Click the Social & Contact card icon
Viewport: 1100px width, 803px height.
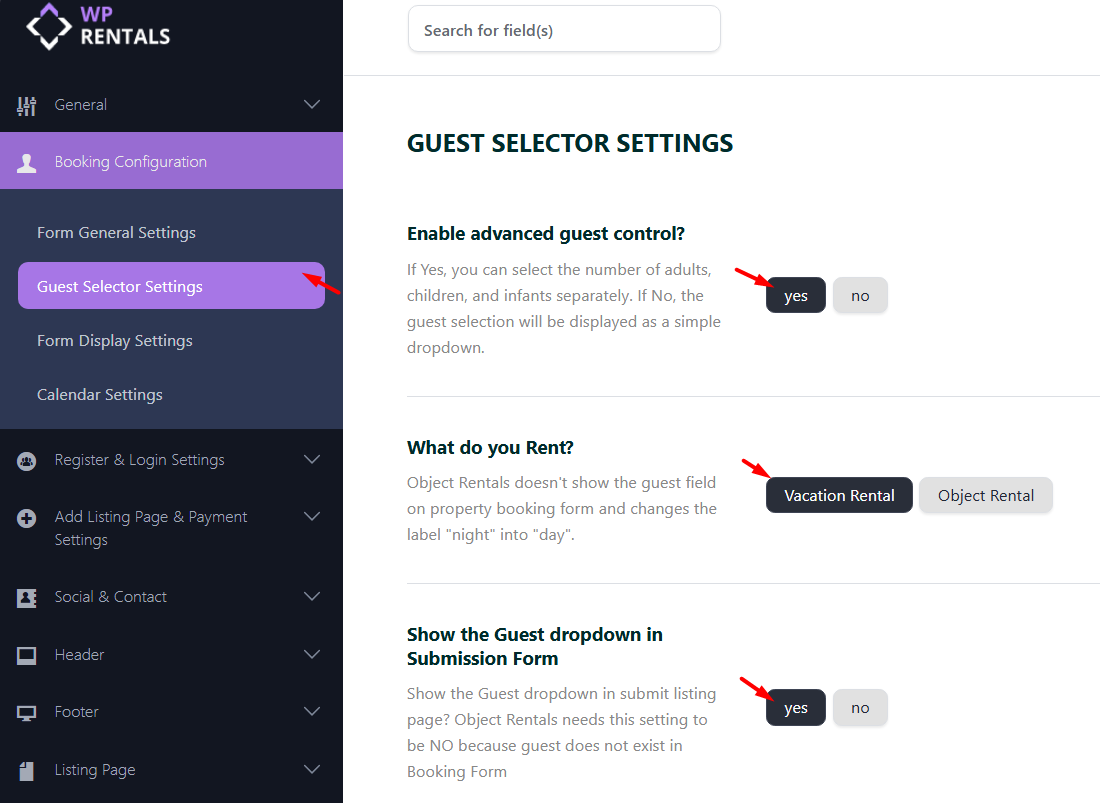pos(27,597)
